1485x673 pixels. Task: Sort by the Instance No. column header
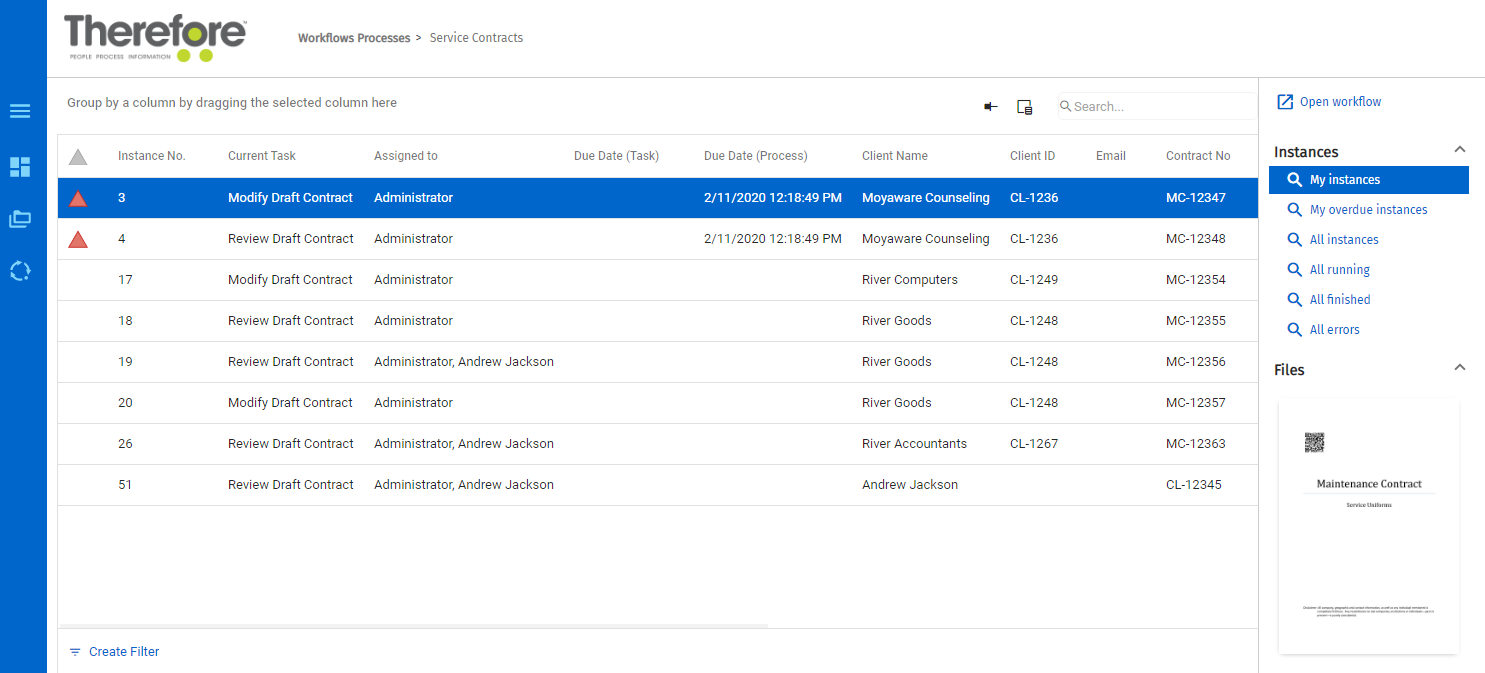152,156
